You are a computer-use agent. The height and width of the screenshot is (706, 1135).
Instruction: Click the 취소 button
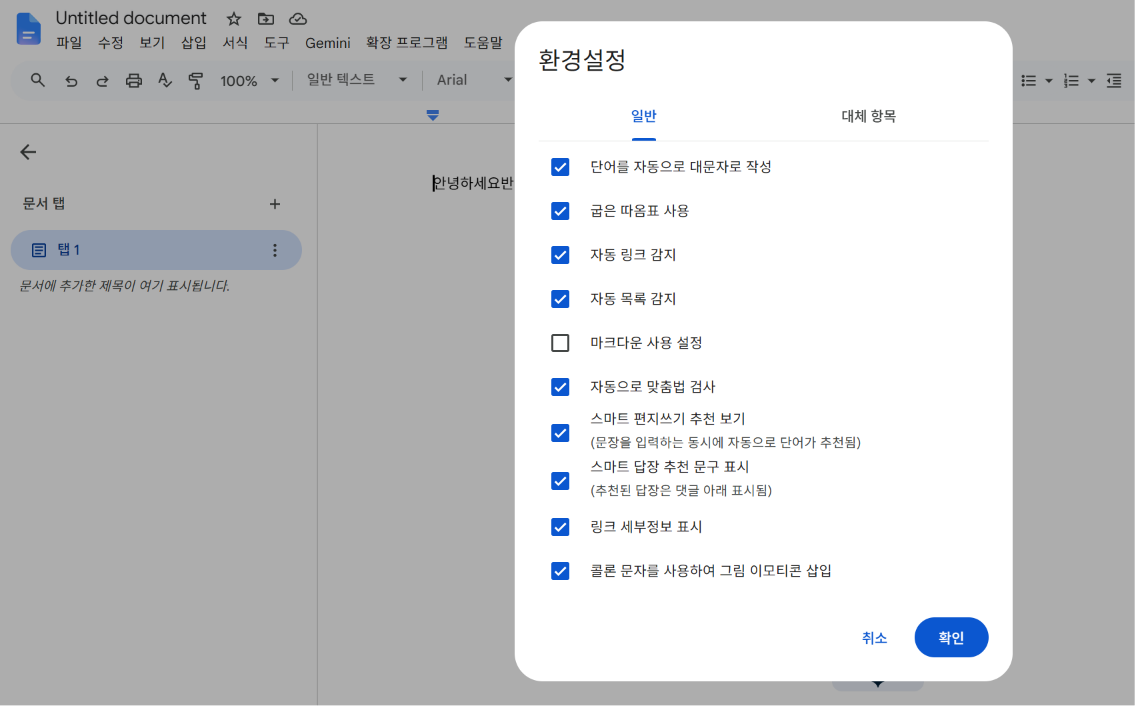click(x=874, y=637)
